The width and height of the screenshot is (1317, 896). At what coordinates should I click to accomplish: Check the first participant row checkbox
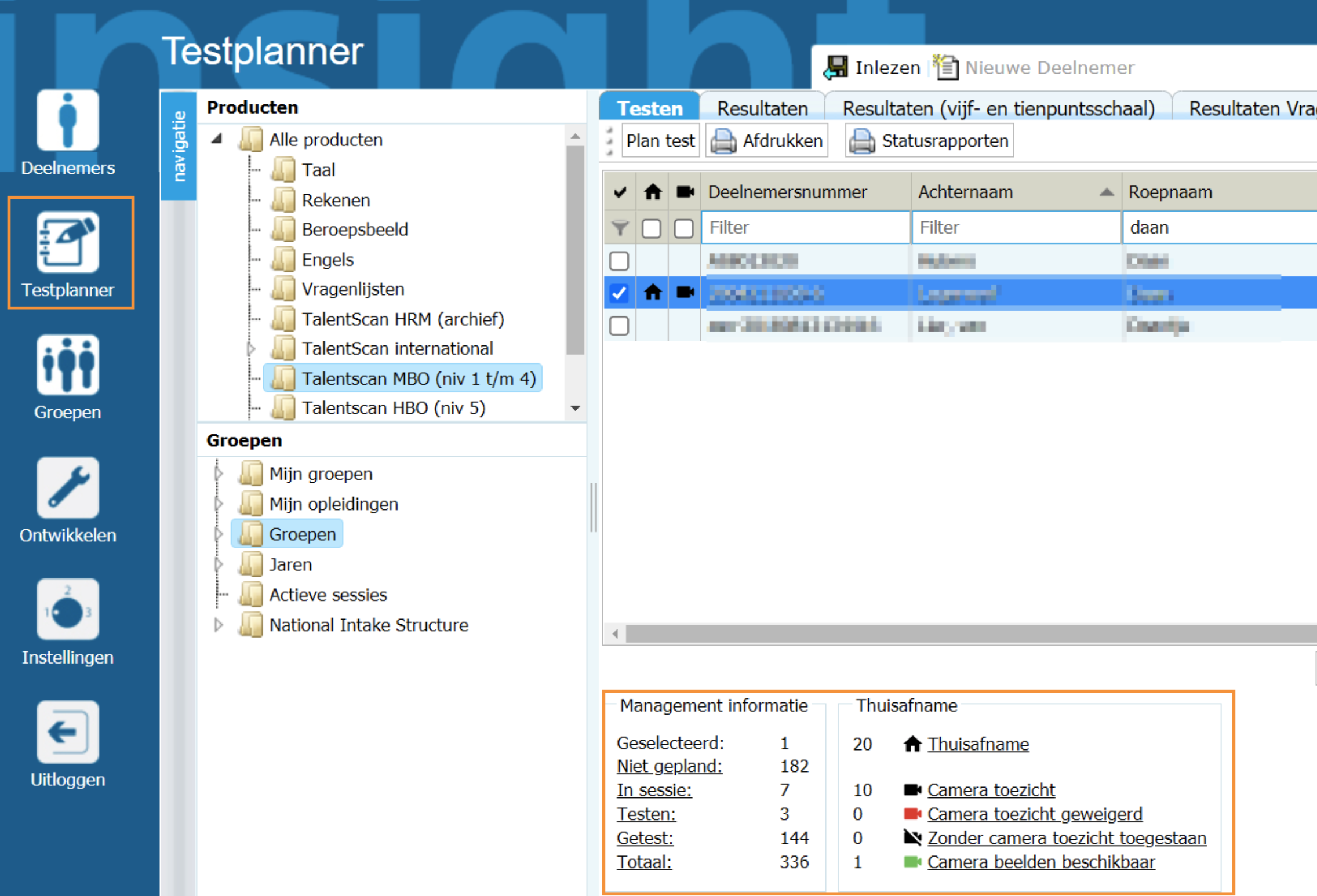[x=619, y=261]
